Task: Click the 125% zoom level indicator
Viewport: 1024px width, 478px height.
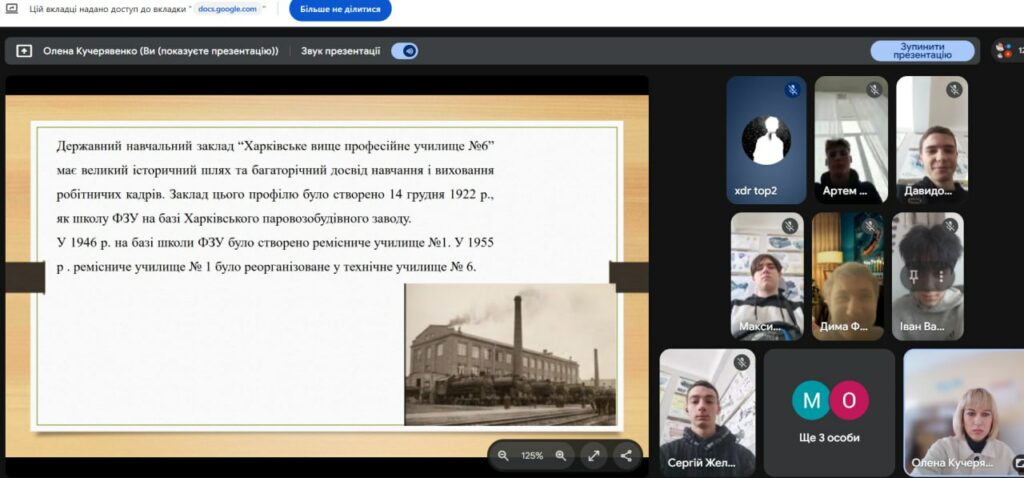Action: [x=532, y=456]
